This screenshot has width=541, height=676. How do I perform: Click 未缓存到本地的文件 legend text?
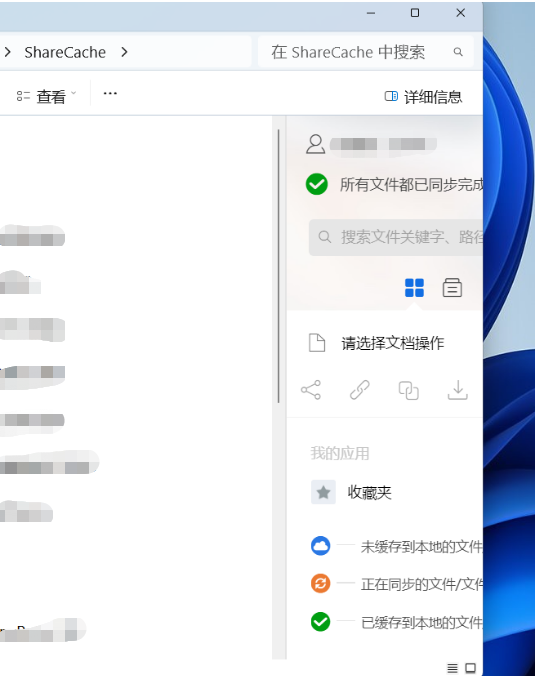422,547
